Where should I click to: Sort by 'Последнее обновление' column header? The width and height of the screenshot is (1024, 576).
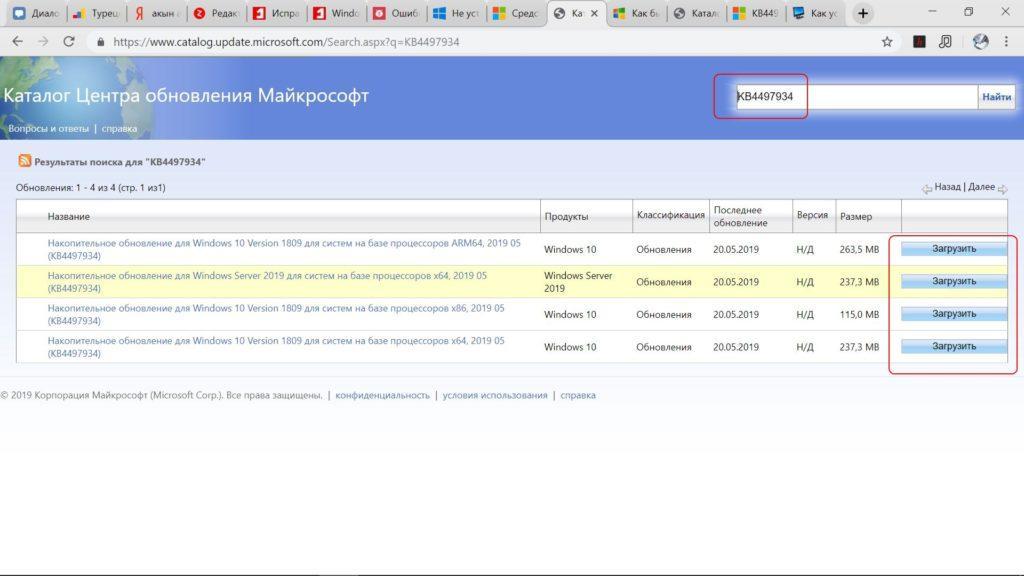click(x=740, y=216)
